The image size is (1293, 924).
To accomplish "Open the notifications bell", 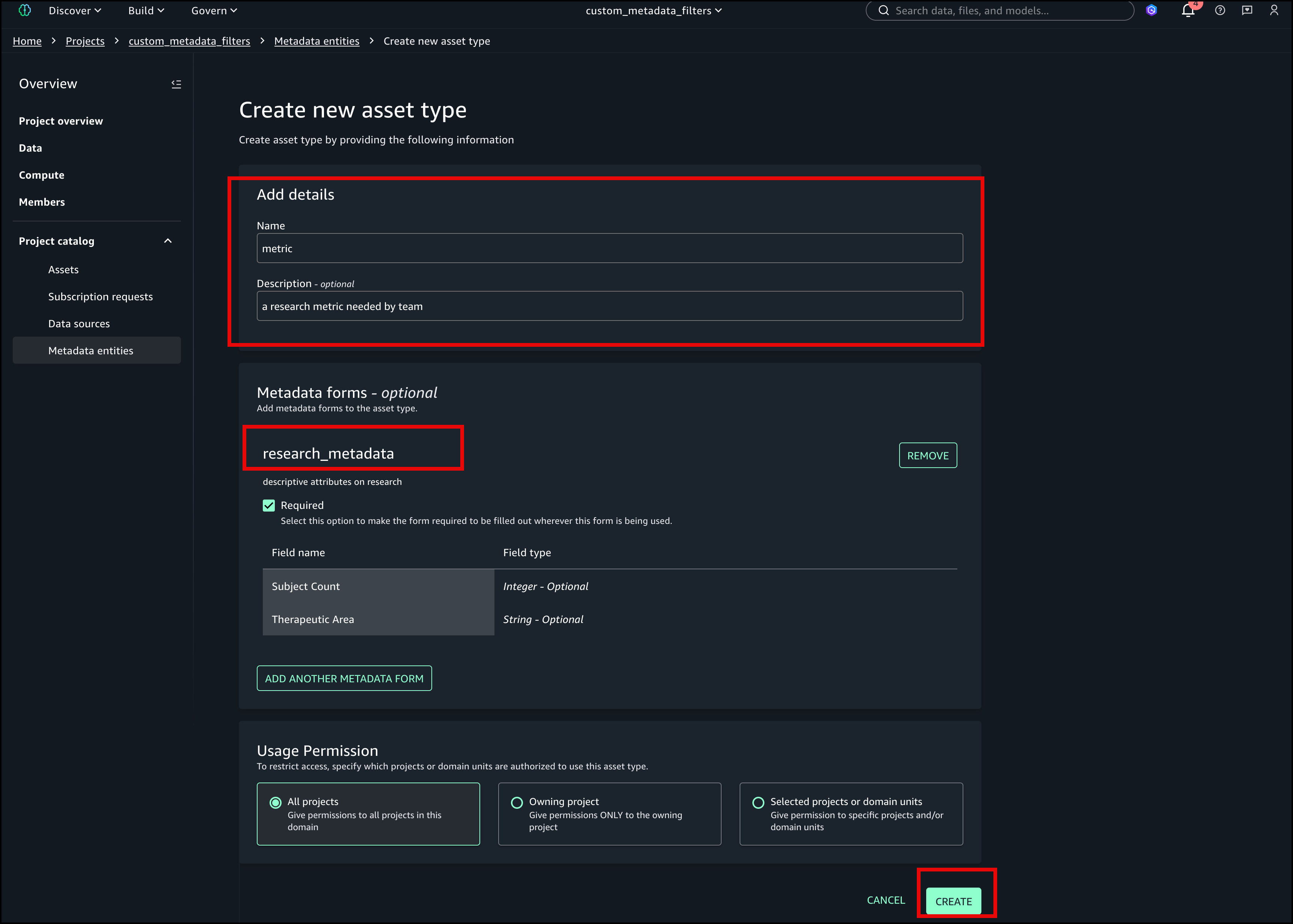I will click(1188, 10).
